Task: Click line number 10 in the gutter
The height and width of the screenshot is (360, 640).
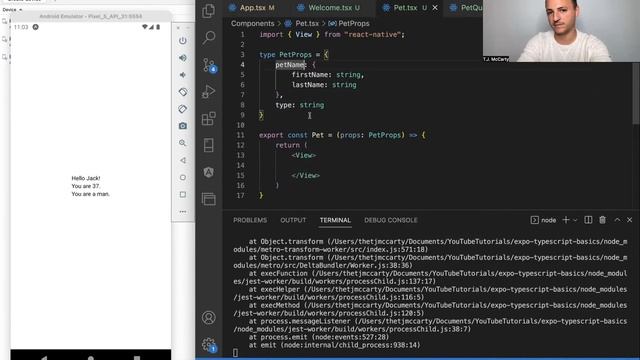Action: [x=240, y=125]
